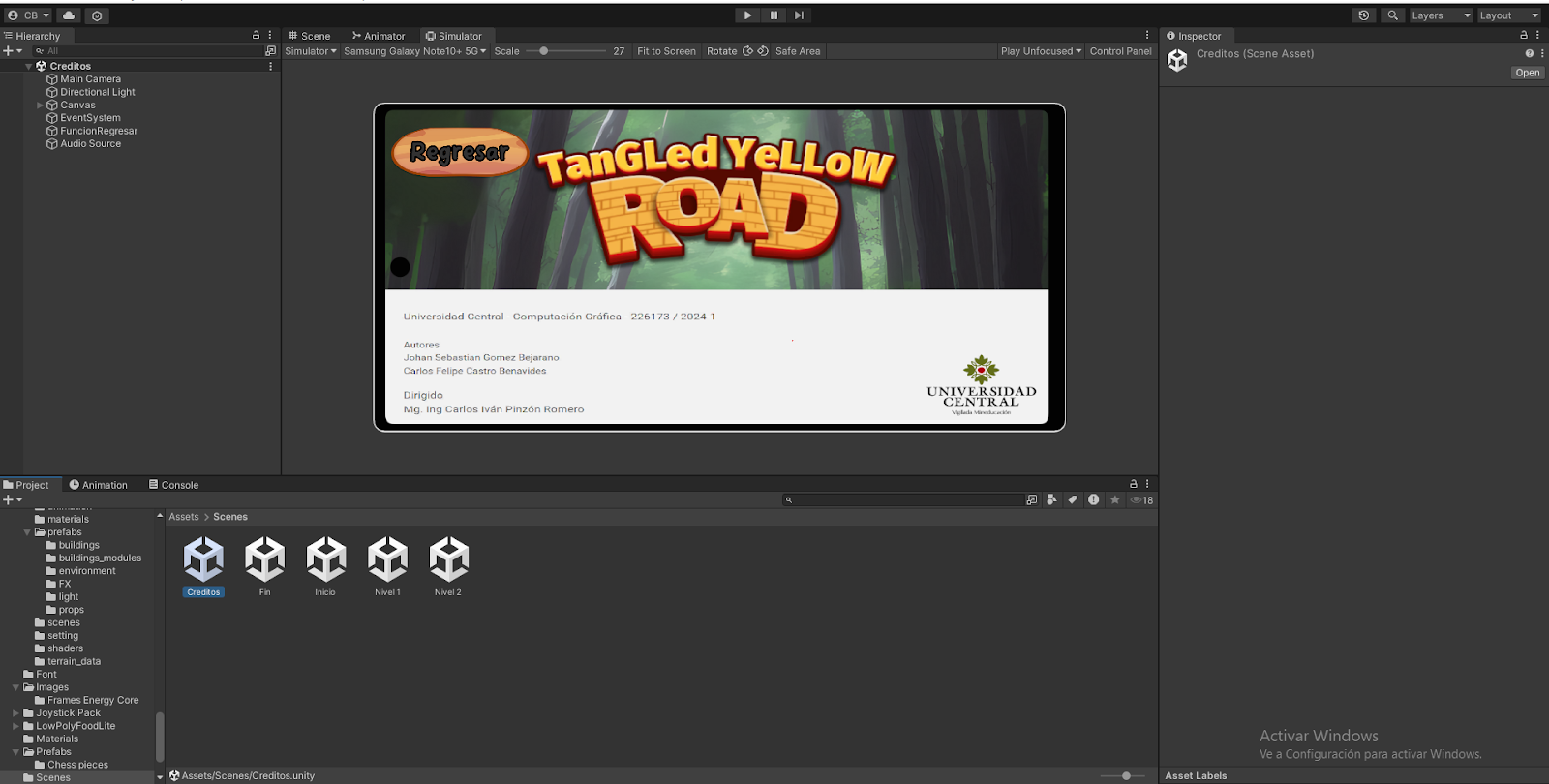
Task: Click Open button in Inspector
Action: click(1528, 73)
